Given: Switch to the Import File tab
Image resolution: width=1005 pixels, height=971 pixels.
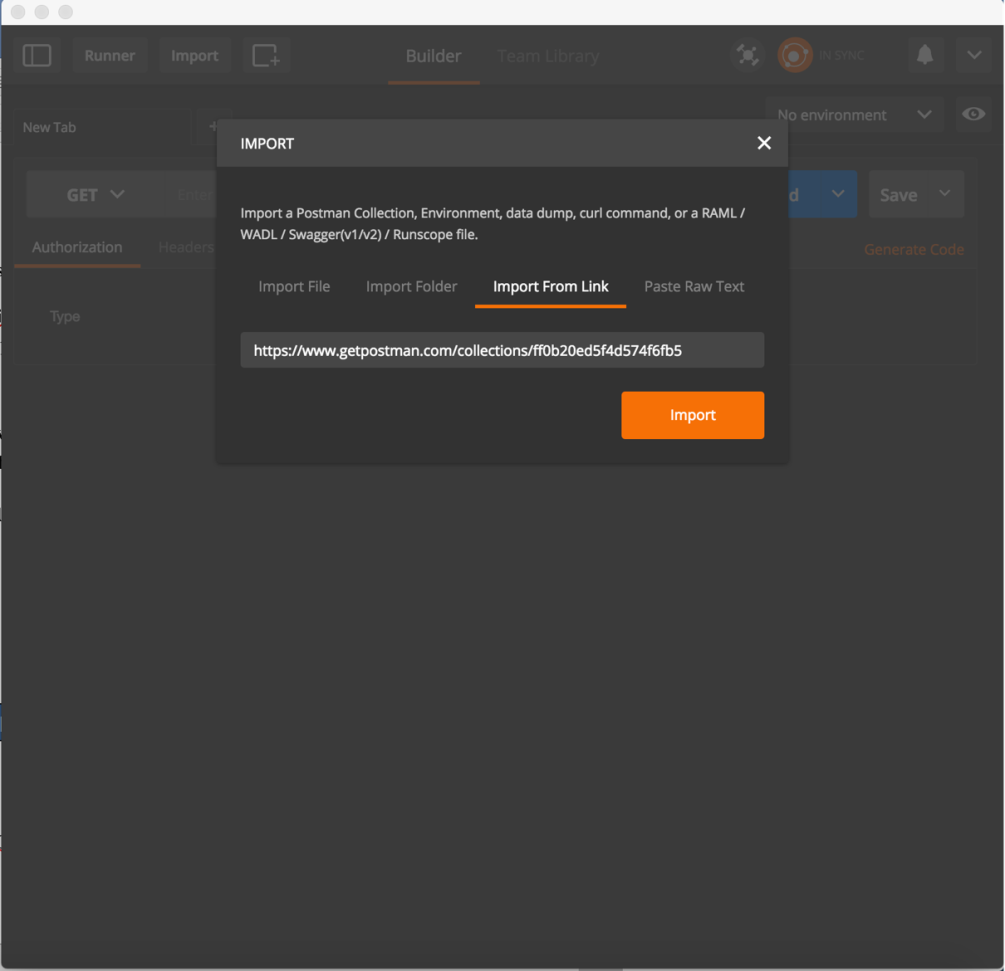Looking at the screenshot, I should coord(294,287).
